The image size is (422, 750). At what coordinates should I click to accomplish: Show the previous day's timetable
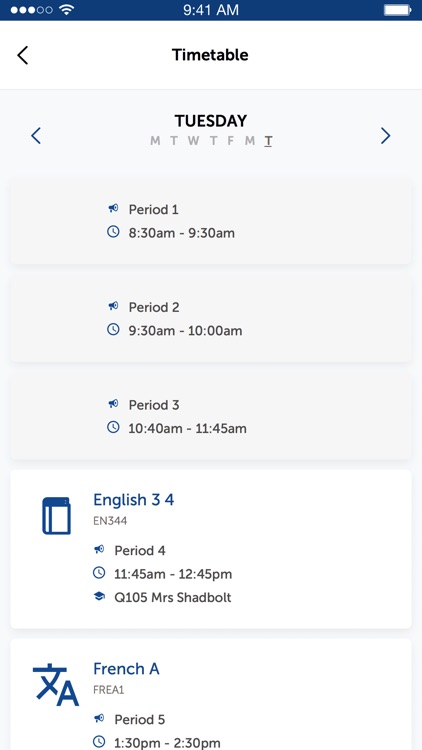click(x=36, y=136)
